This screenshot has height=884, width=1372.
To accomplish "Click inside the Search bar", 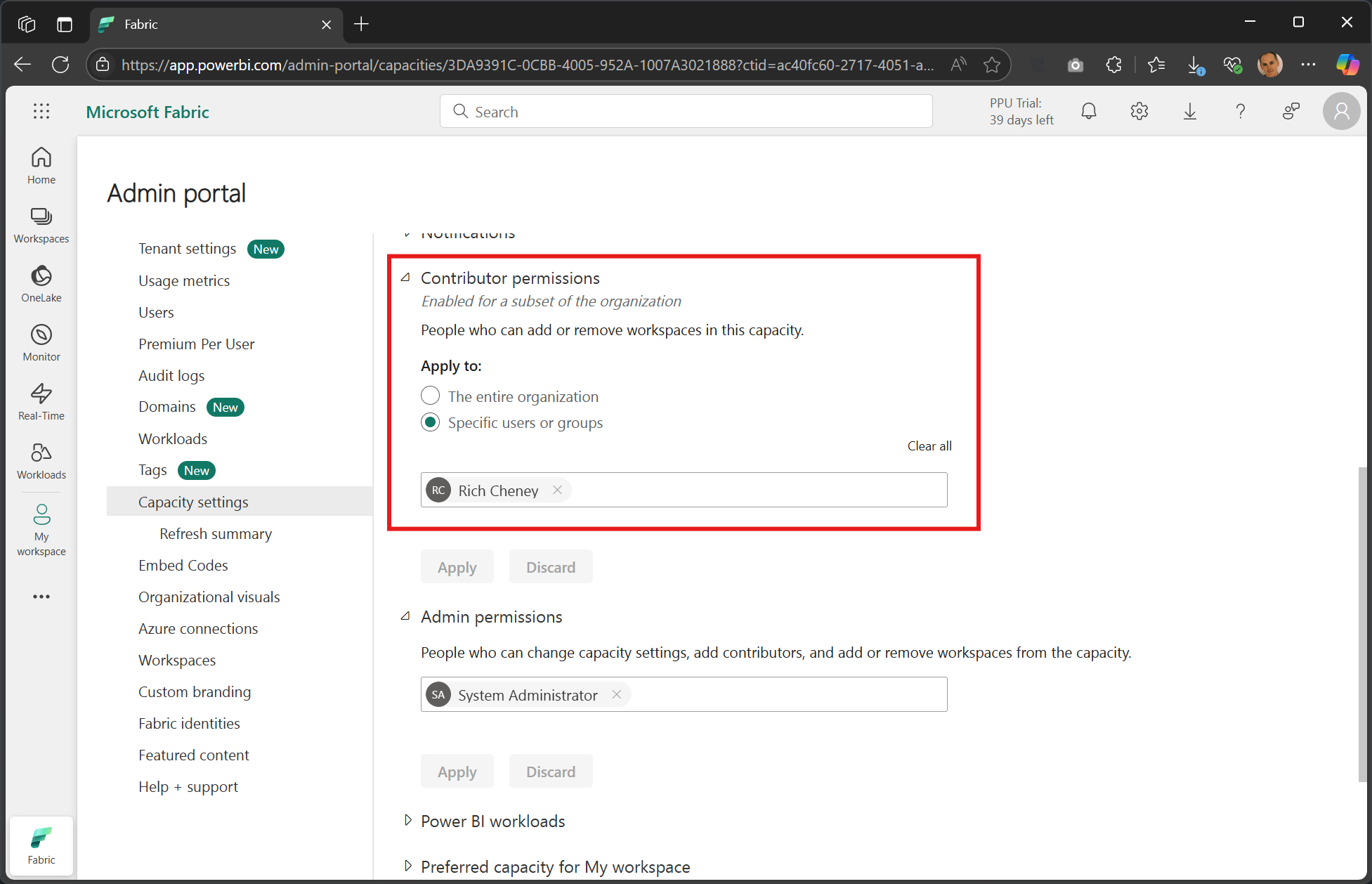I will 685,111.
